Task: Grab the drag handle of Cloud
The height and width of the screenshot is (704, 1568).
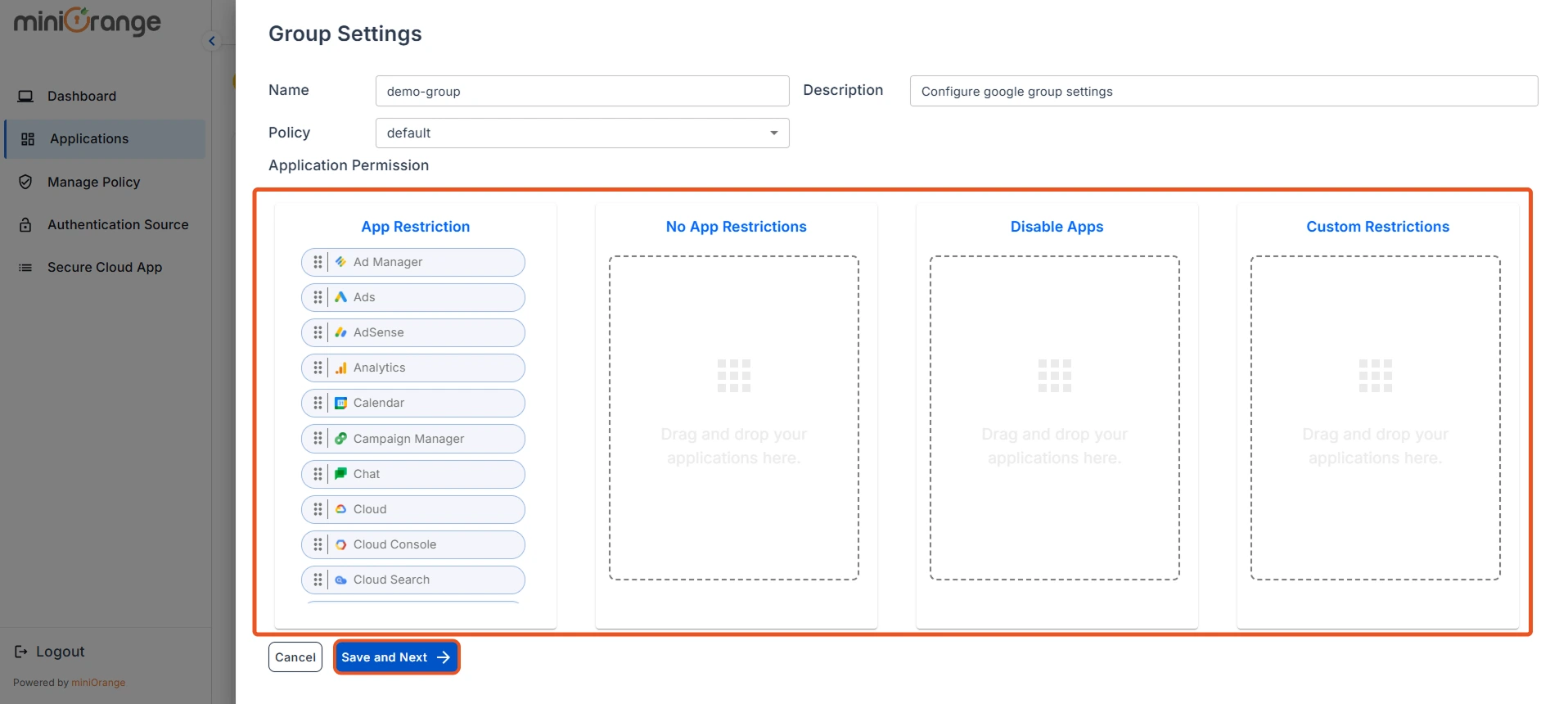Action: 318,509
